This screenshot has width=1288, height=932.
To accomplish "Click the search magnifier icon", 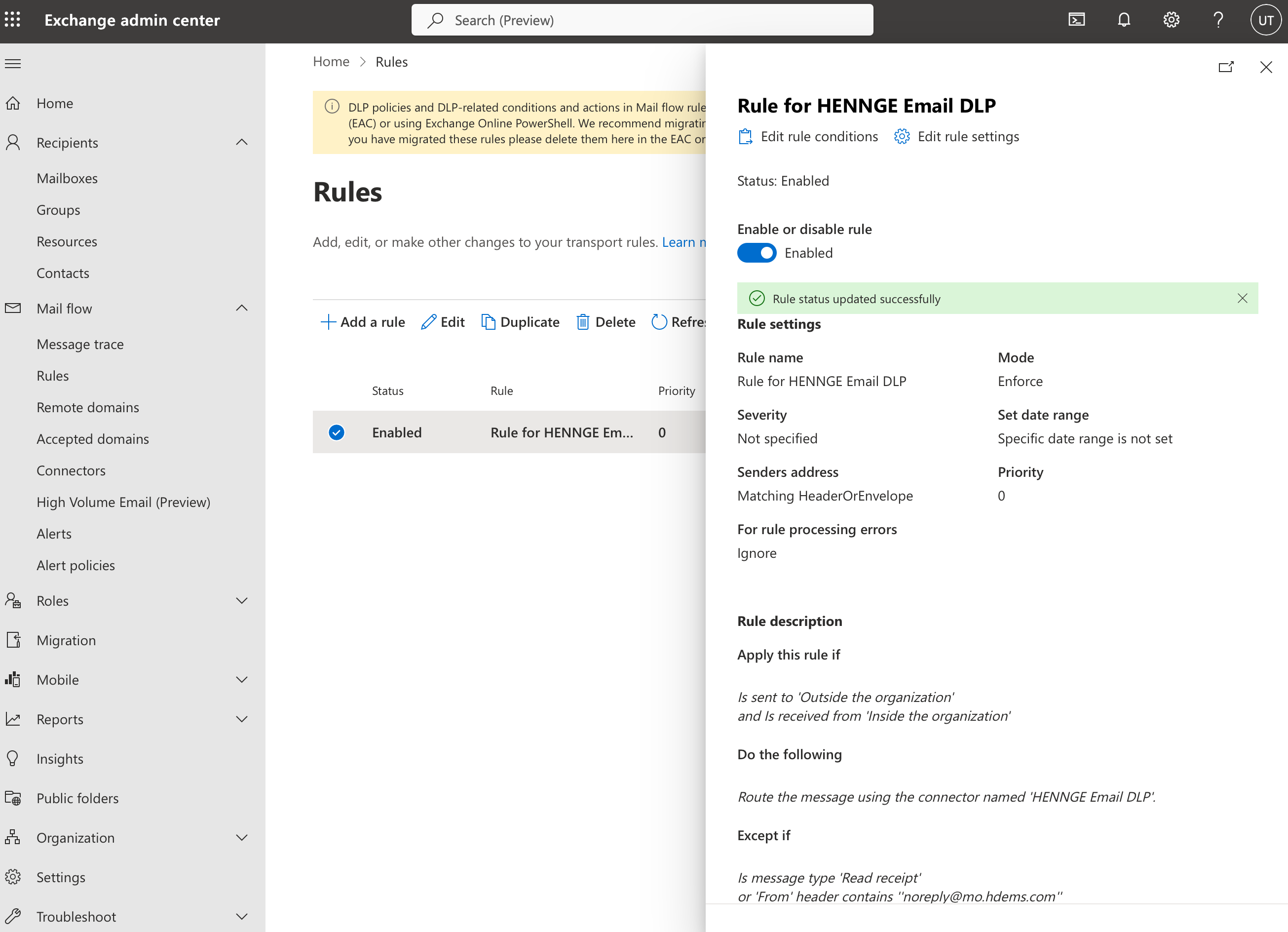I will pos(435,20).
